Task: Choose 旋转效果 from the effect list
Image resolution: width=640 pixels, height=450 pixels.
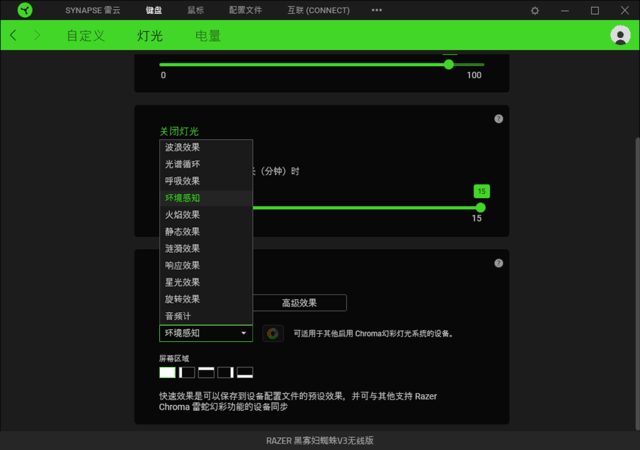Action: (x=206, y=299)
